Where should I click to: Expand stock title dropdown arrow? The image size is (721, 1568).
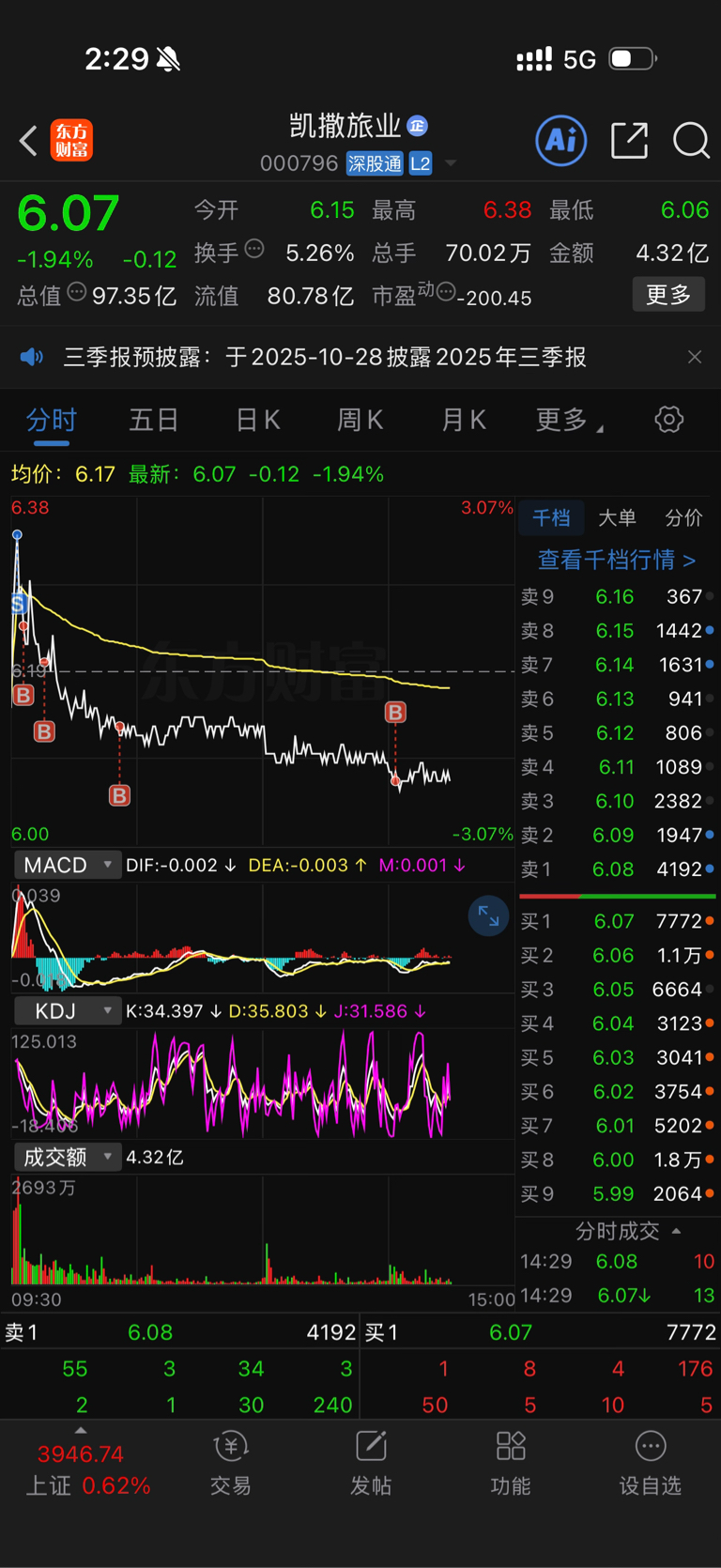(451, 163)
